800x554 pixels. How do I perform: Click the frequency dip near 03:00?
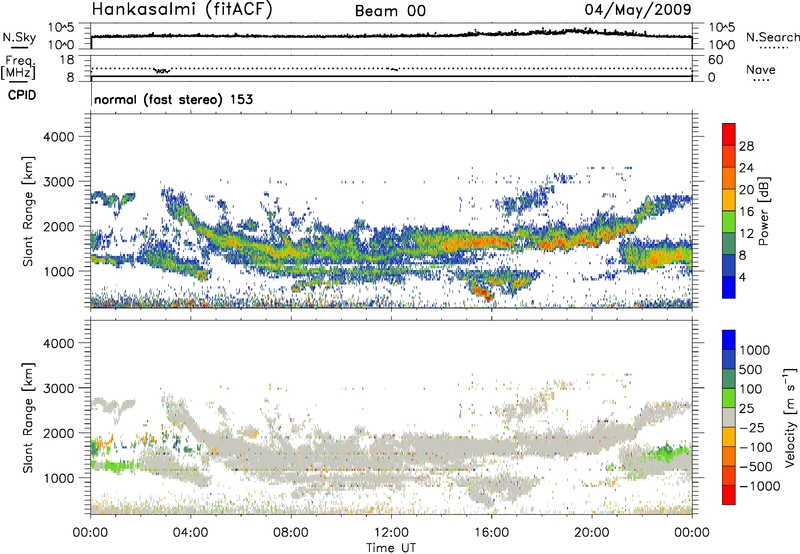click(x=162, y=70)
